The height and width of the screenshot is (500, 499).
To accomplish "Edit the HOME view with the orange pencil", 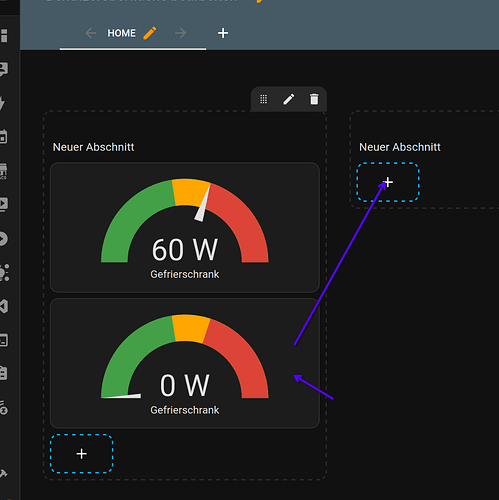I will [150, 33].
